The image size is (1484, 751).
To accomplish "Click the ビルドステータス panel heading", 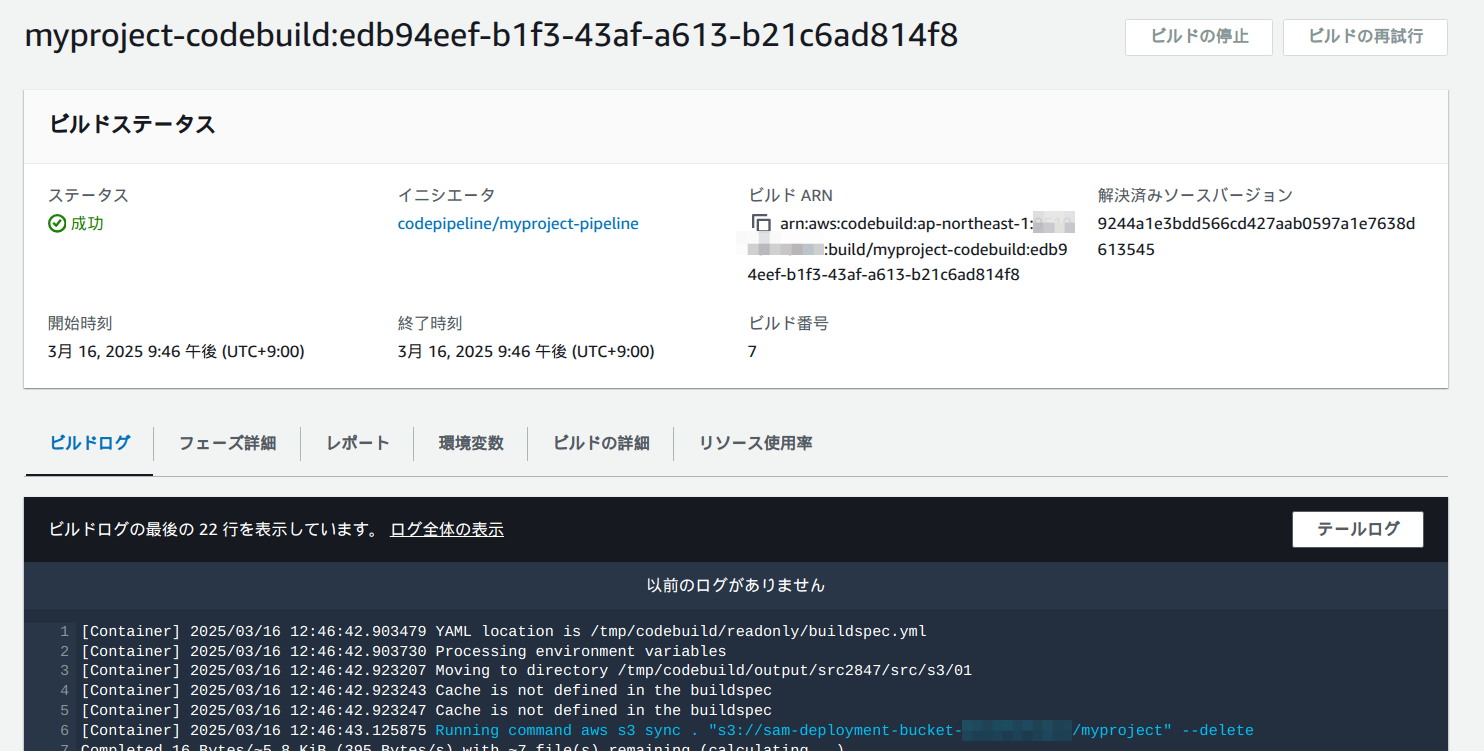I will (x=132, y=125).
